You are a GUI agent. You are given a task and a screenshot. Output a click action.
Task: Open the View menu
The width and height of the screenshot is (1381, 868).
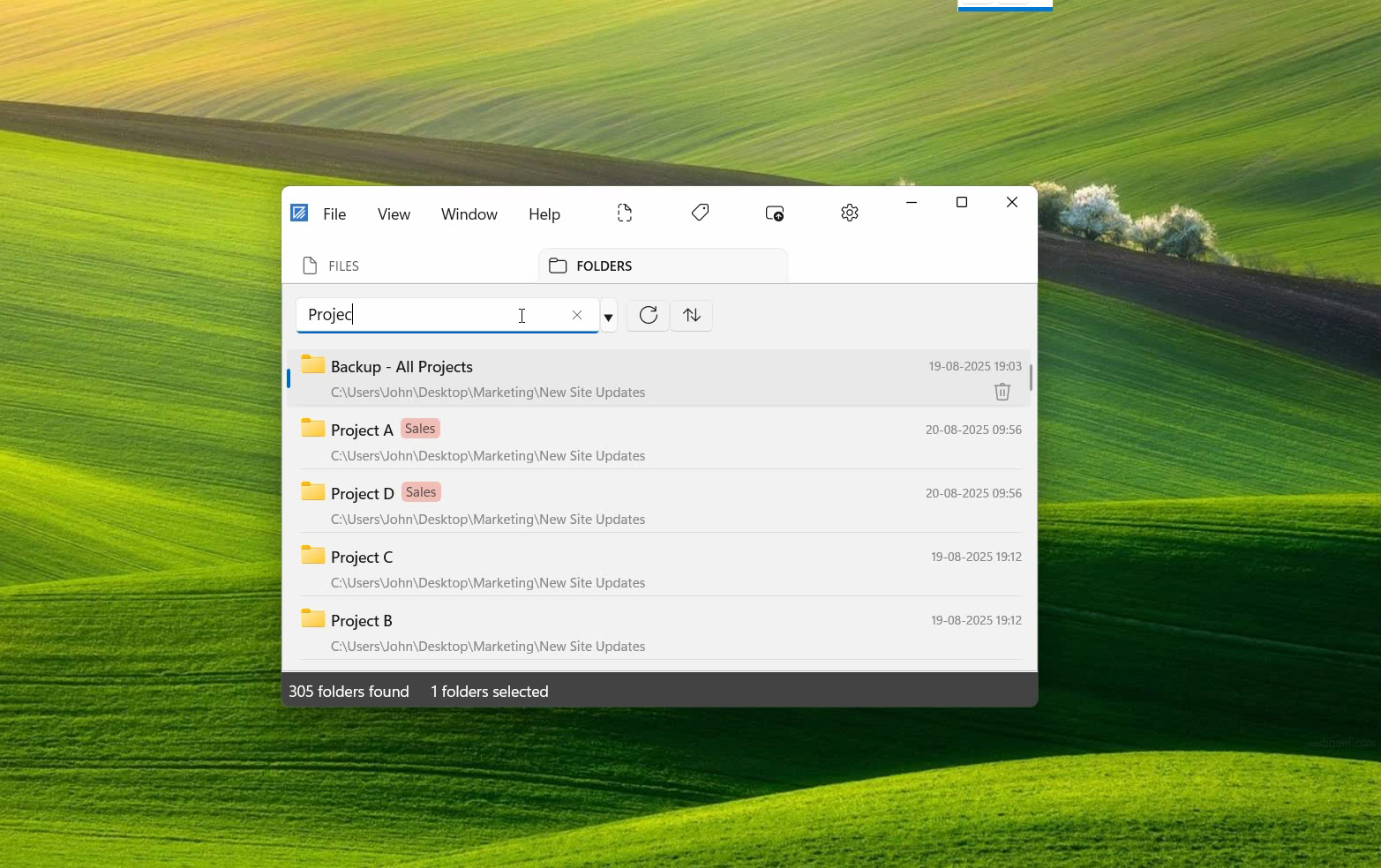[x=394, y=214]
